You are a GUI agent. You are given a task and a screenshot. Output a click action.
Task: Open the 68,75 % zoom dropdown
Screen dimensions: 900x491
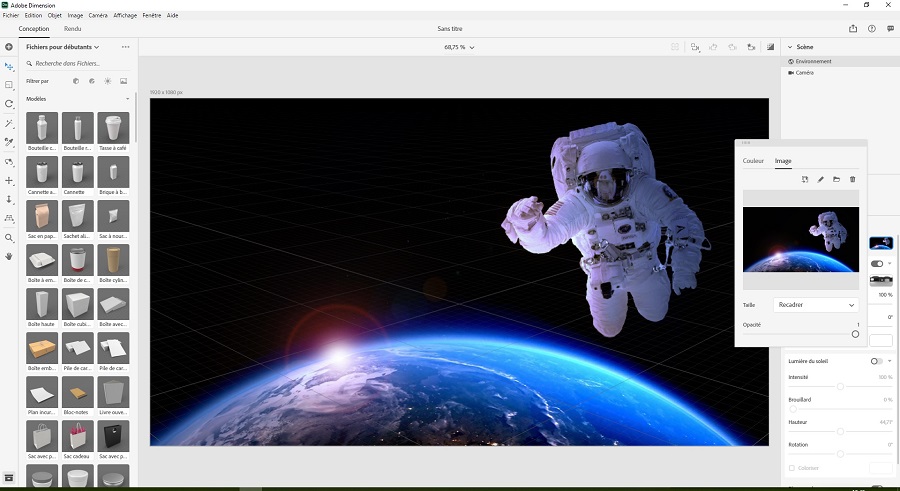[x=459, y=47]
